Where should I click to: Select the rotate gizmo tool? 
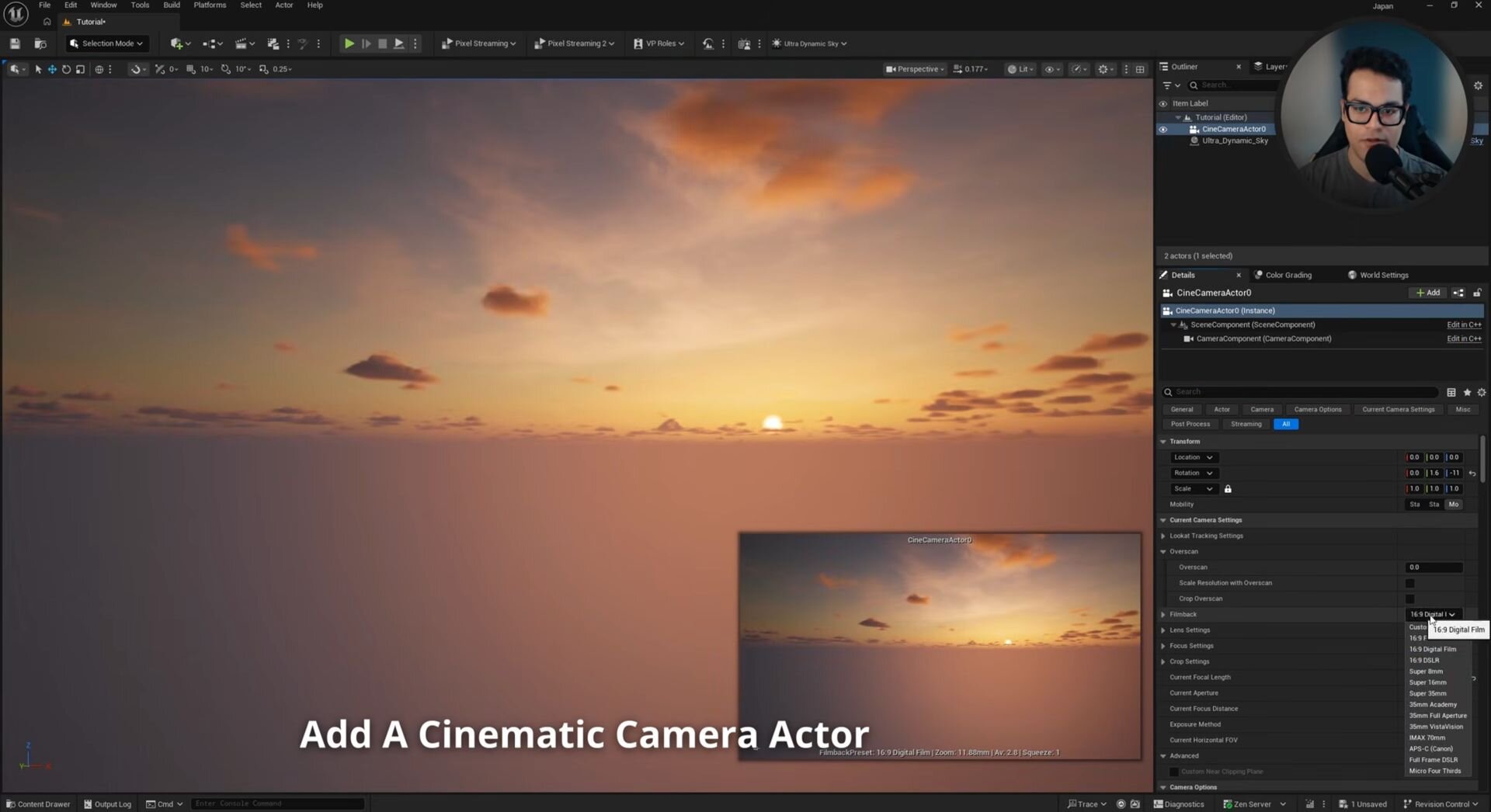point(66,69)
